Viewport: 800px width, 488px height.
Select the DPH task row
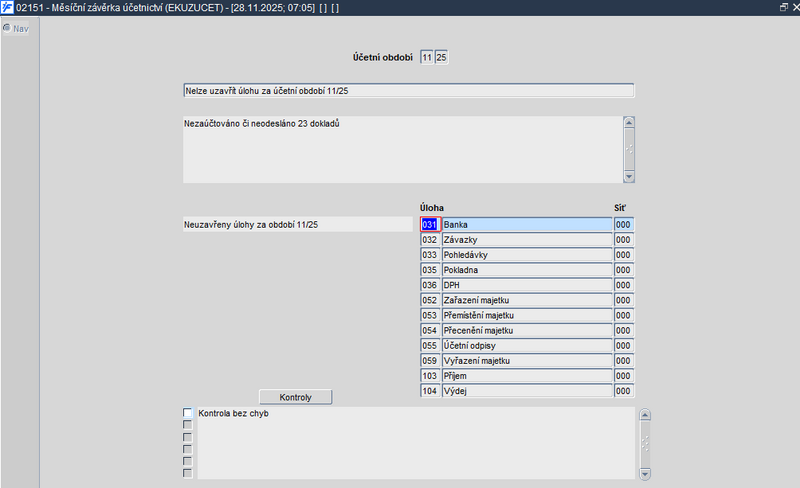click(527, 285)
